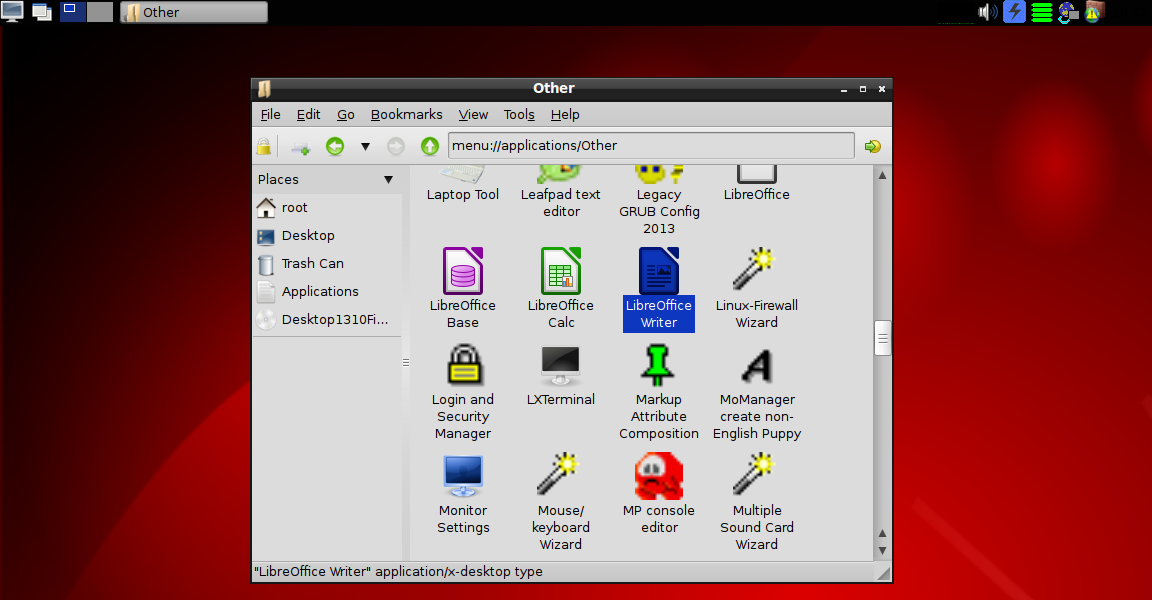This screenshot has width=1152, height=600.
Task: Go up to parent folder
Action: 430,146
